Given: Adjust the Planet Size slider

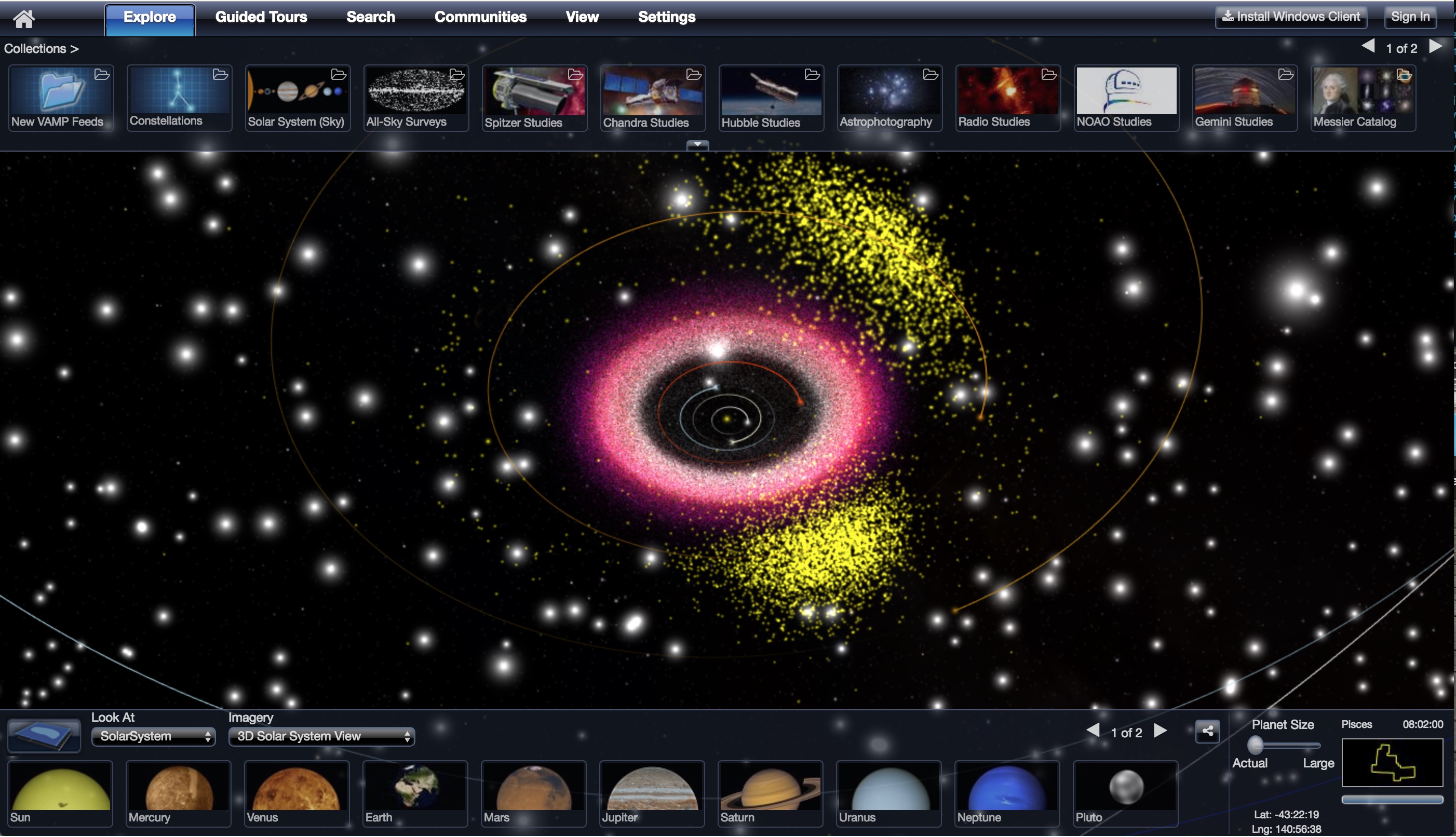Looking at the screenshot, I should 1284,746.
